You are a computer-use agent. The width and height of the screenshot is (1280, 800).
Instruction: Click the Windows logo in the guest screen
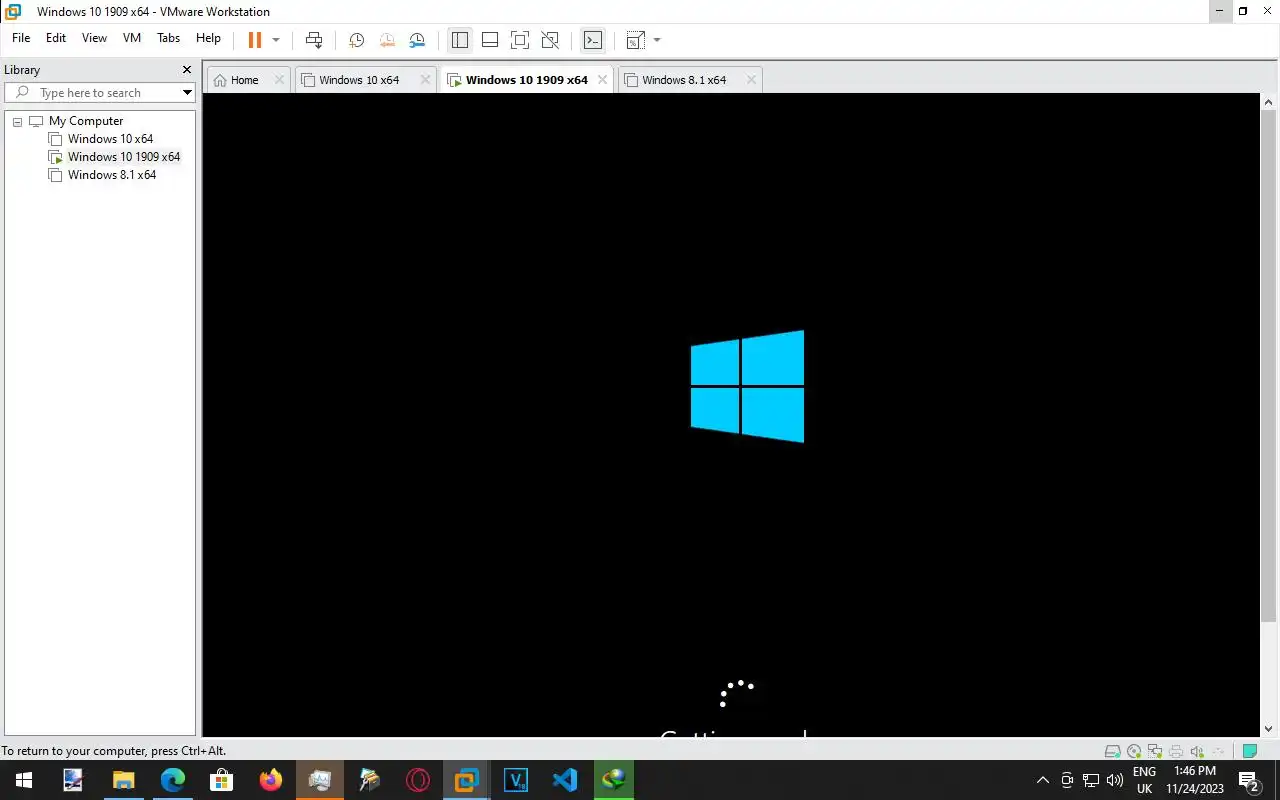(747, 386)
